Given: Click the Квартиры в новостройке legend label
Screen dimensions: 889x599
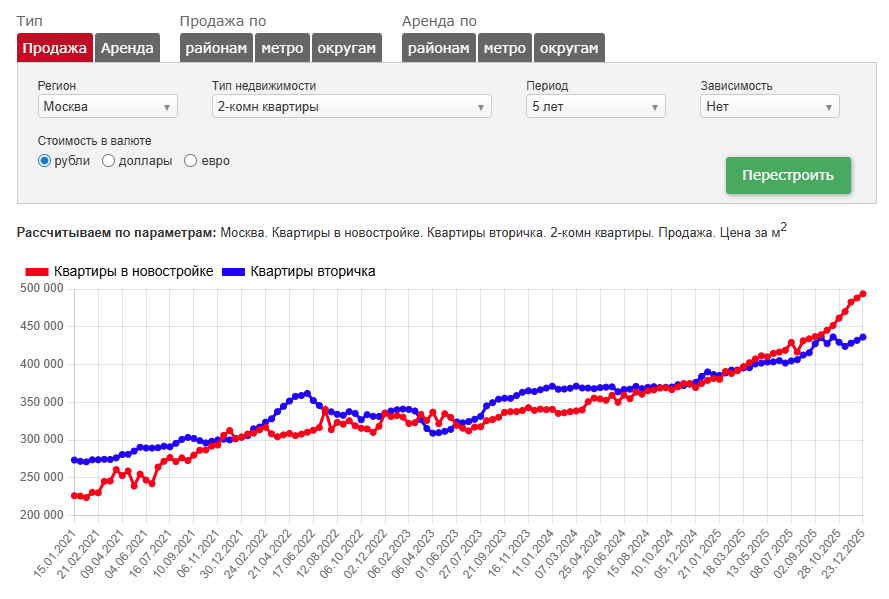Looking at the screenshot, I should tap(134, 272).
